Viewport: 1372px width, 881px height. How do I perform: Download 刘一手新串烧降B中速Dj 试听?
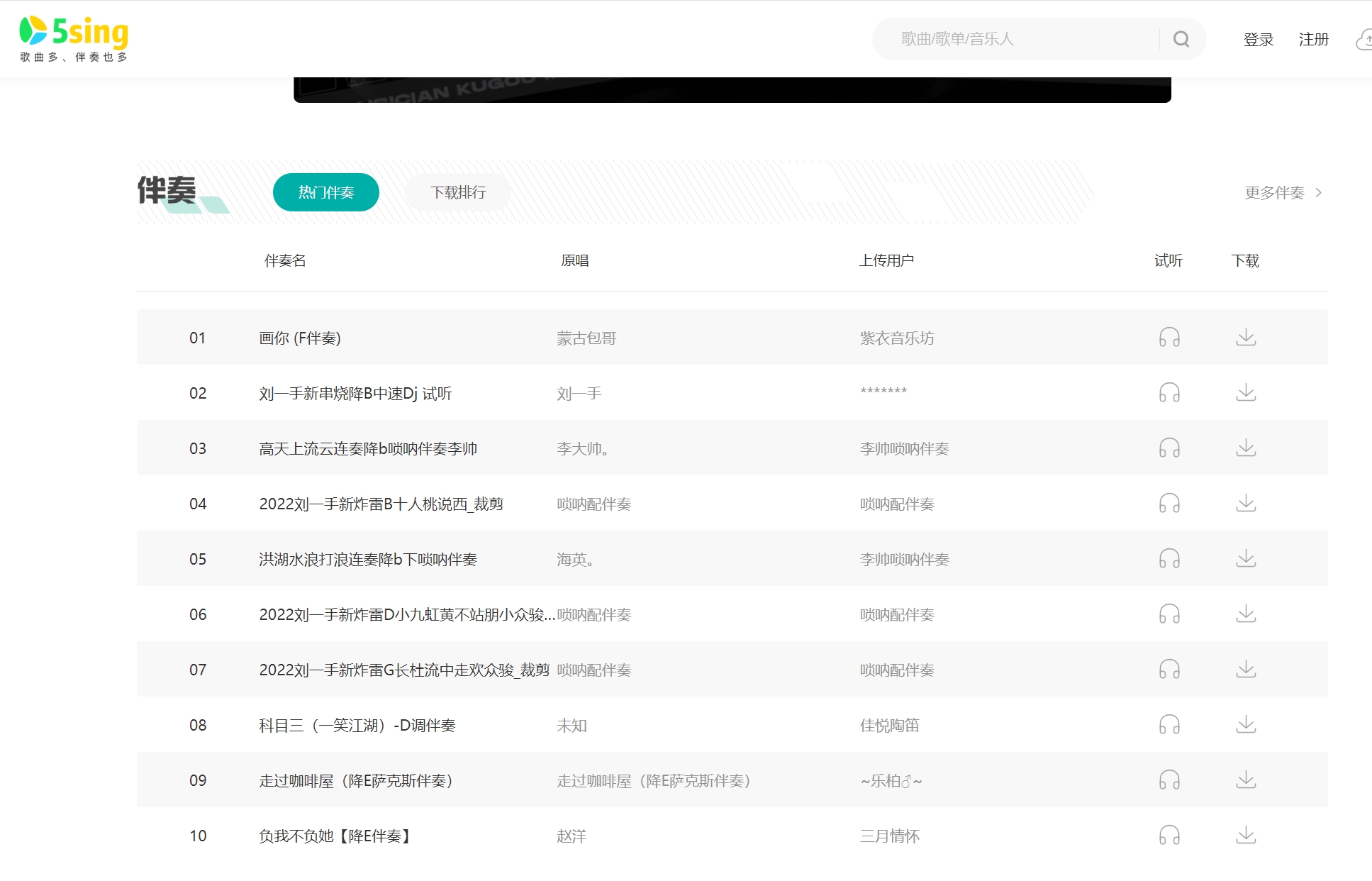coord(1246,392)
